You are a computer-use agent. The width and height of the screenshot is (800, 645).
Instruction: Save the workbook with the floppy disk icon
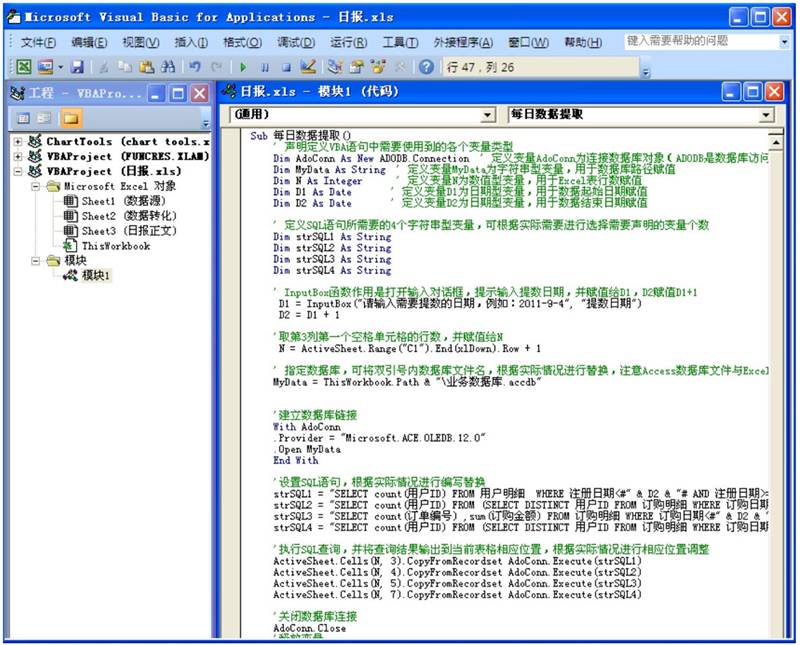[x=76, y=67]
